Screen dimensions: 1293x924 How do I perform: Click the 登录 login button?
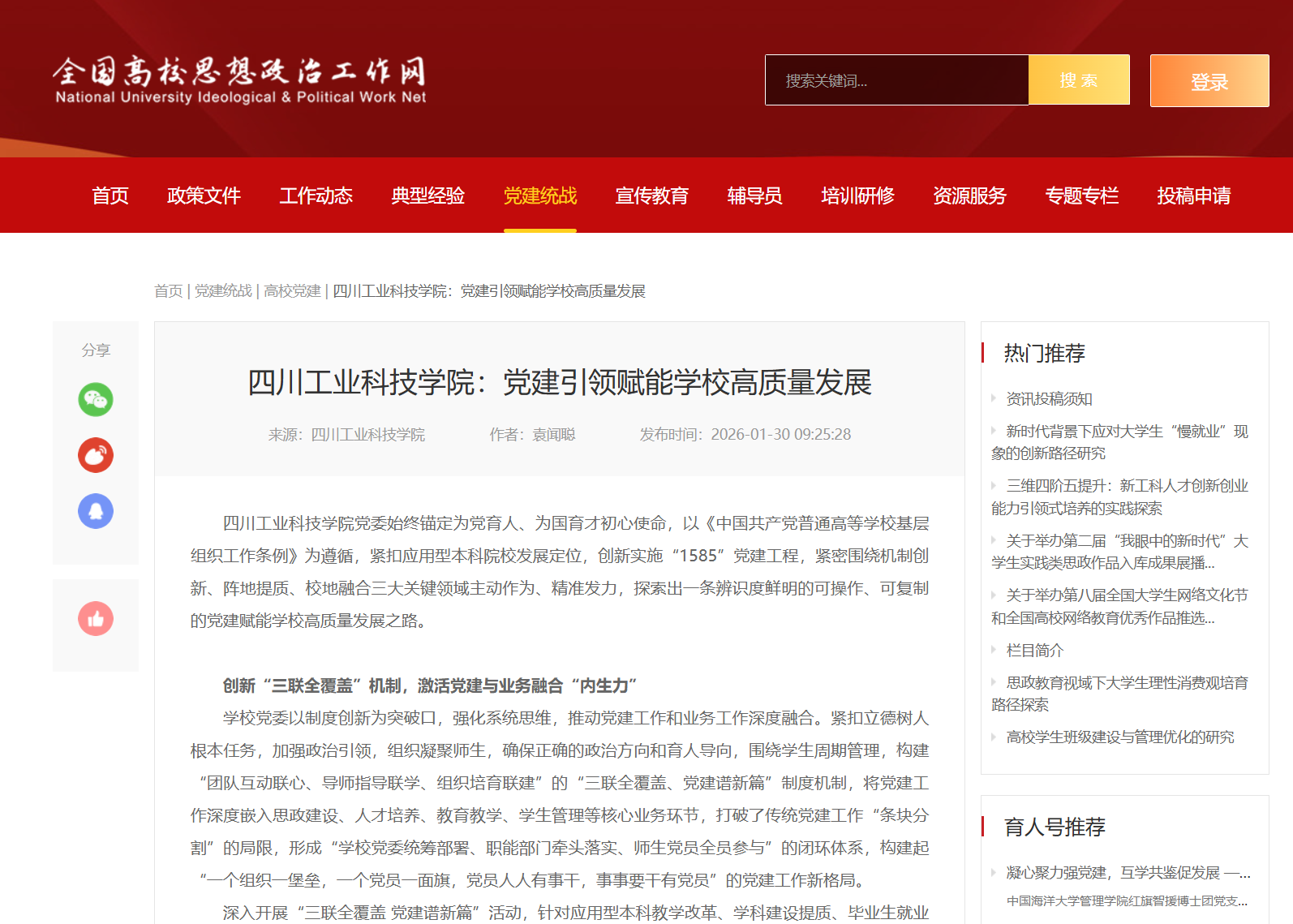tap(1209, 81)
